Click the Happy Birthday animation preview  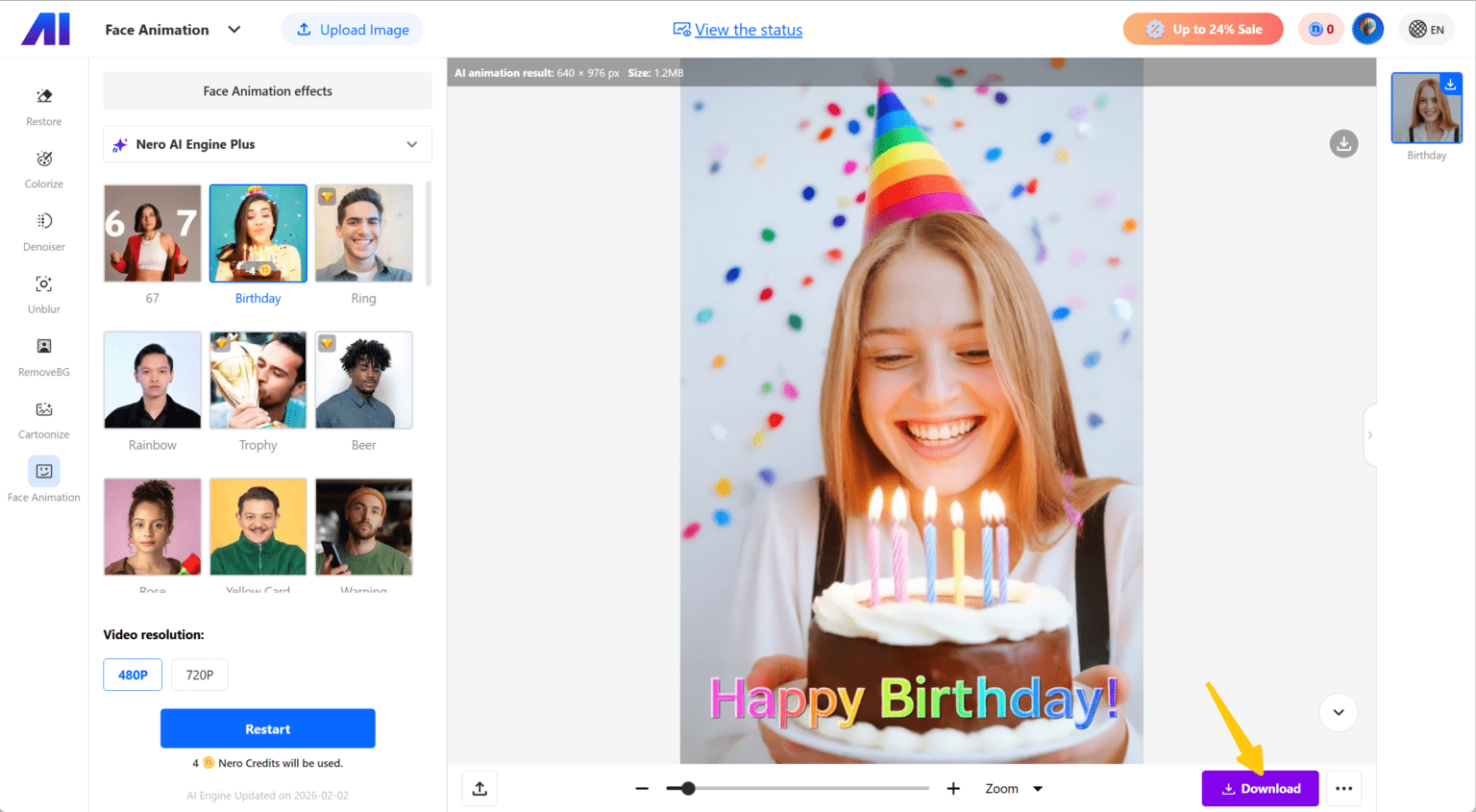tap(912, 410)
